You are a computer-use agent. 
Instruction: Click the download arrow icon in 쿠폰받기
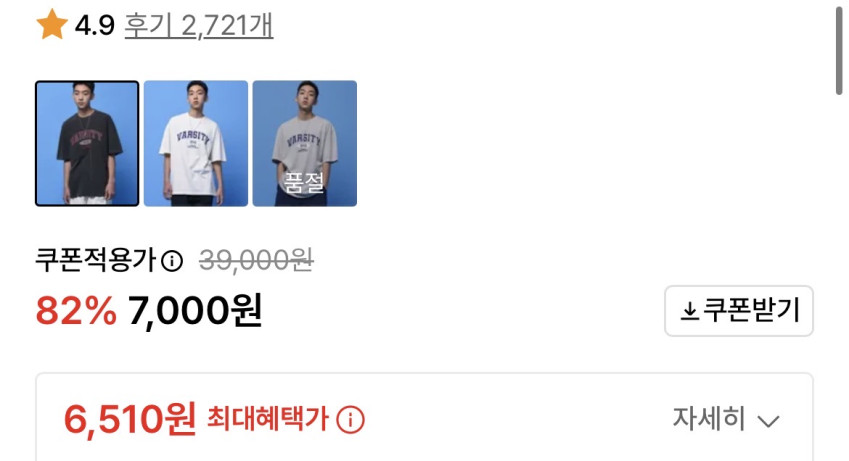(x=689, y=311)
